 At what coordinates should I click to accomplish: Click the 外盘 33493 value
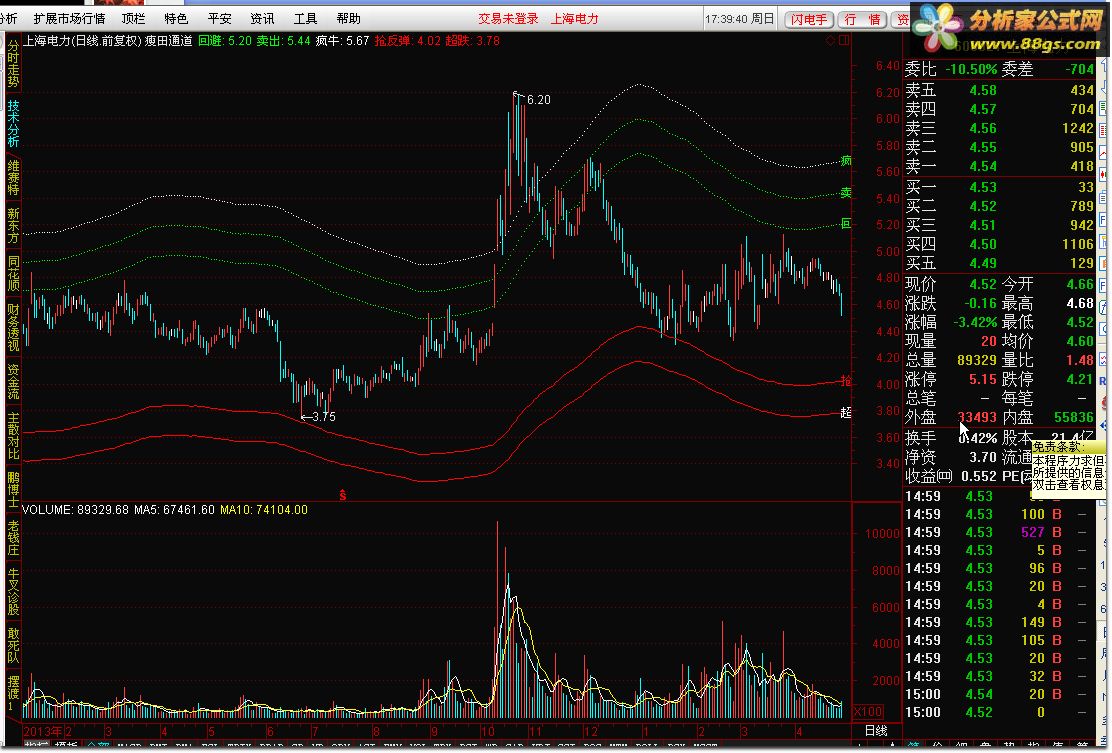[x=977, y=418]
